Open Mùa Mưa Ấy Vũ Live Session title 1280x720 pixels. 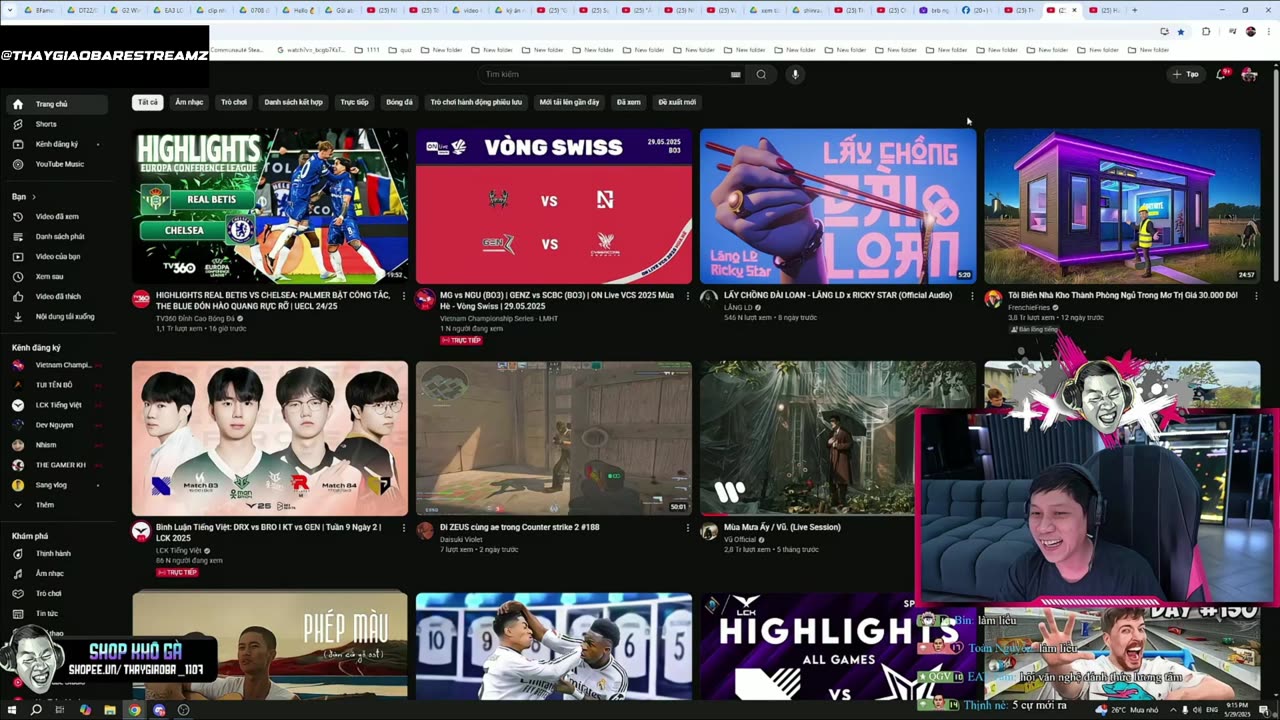[782, 527]
